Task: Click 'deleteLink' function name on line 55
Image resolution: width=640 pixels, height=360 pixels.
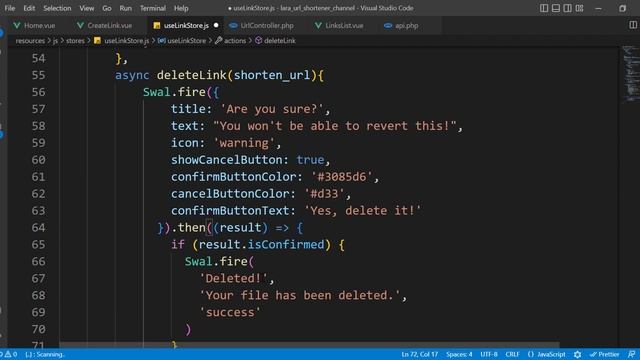Action: [x=191, y=75]
